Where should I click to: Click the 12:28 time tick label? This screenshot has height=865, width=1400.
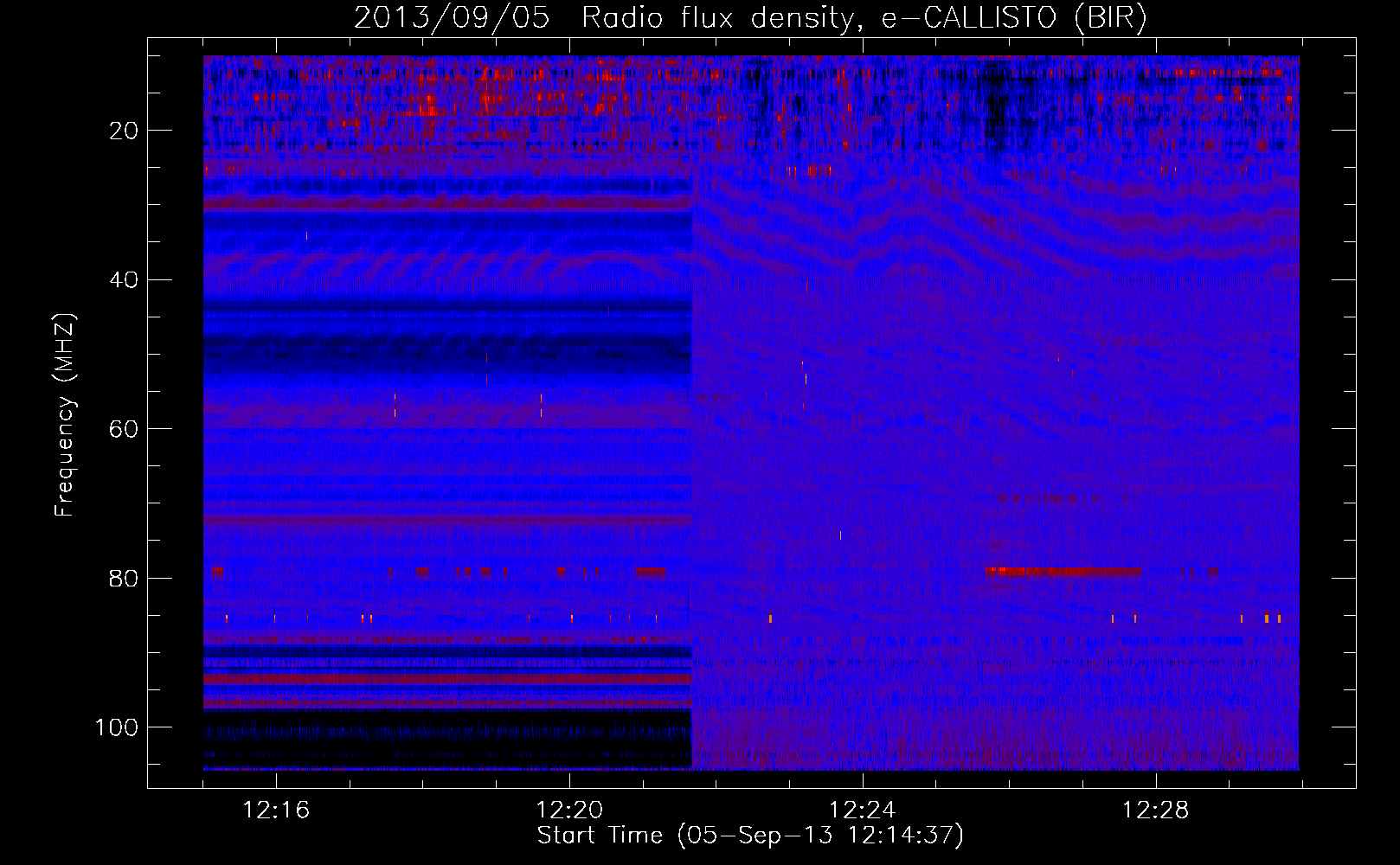point(1156,811)
